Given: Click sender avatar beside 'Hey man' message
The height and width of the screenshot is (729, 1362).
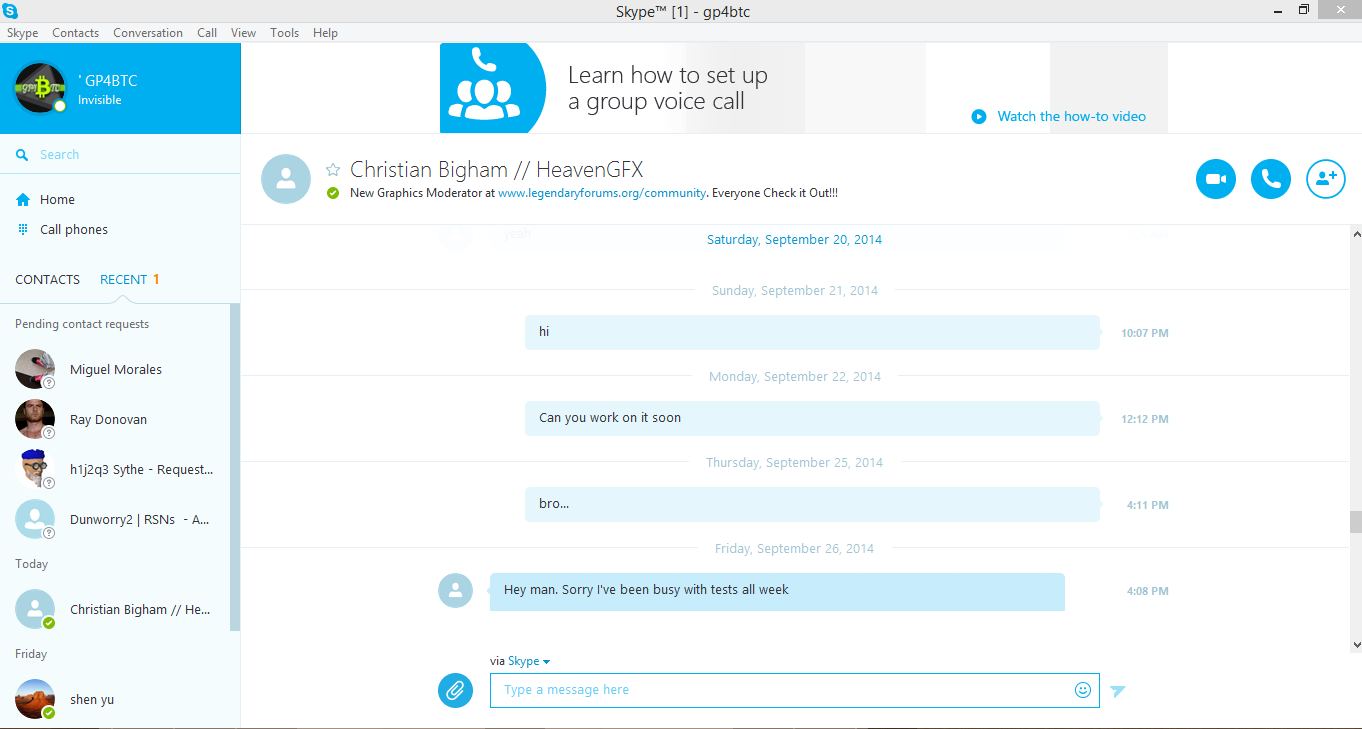Looking at the screenshot, I should pos(455,590).
